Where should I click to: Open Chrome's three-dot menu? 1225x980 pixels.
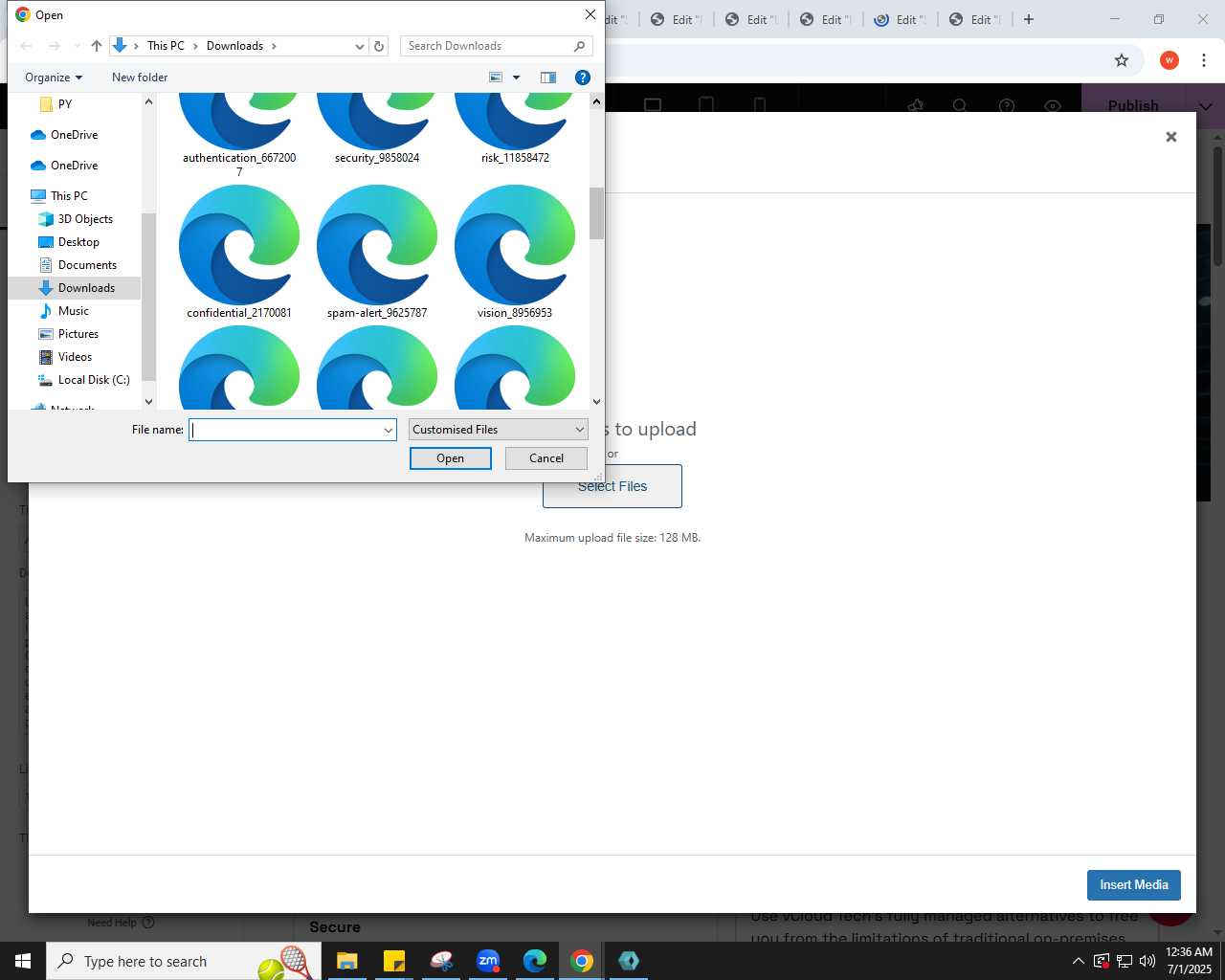click(x=1204, y=60)
